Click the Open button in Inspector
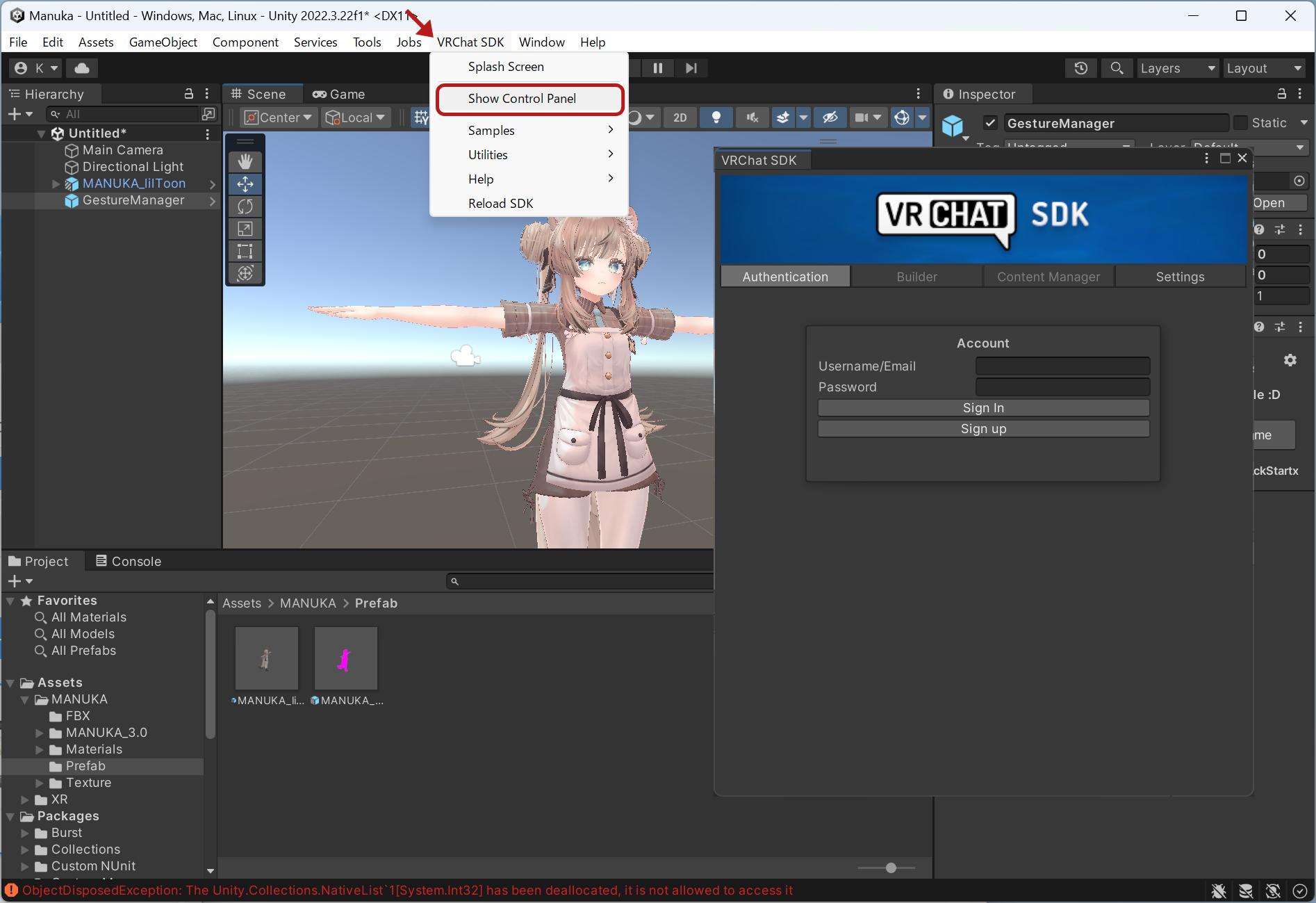Viewport: 1316px width, 903px height. (x=1280, y=203)
